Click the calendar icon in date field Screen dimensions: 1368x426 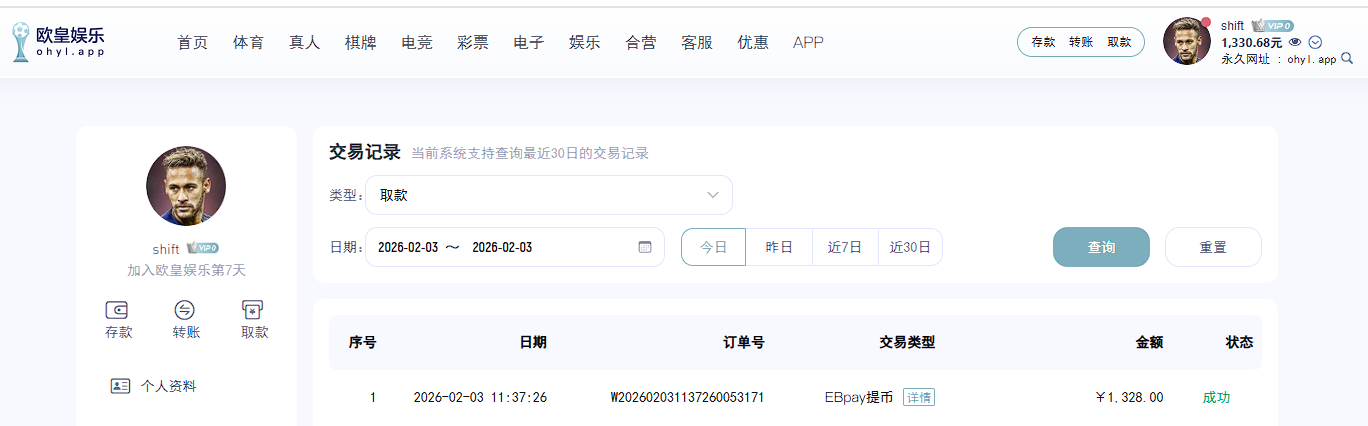(x=645, y=247)
